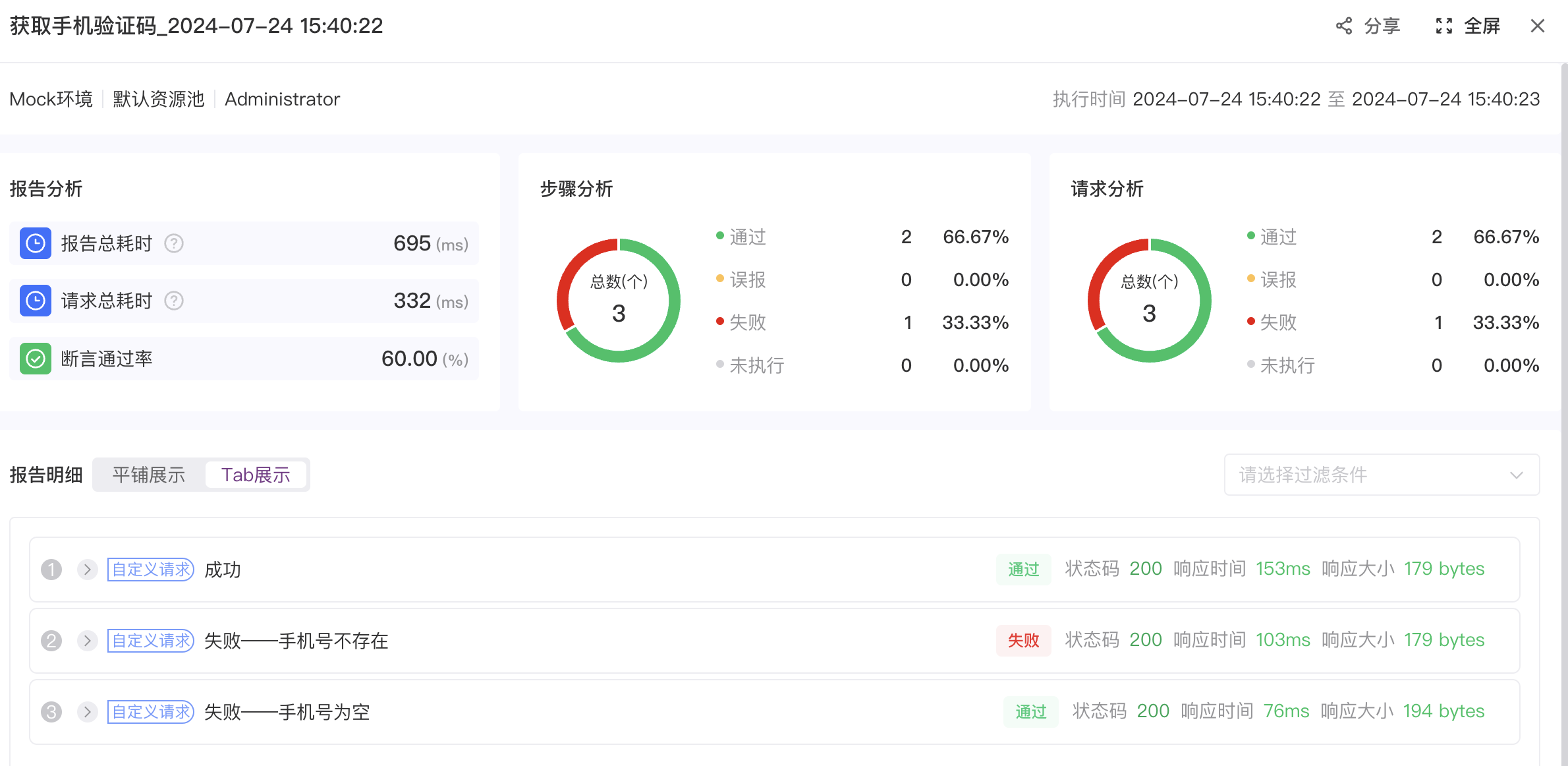1568x766 pixels.
Task: Click 未执行 legend item in 请求分析
Action: click(x=1281, y=365)
